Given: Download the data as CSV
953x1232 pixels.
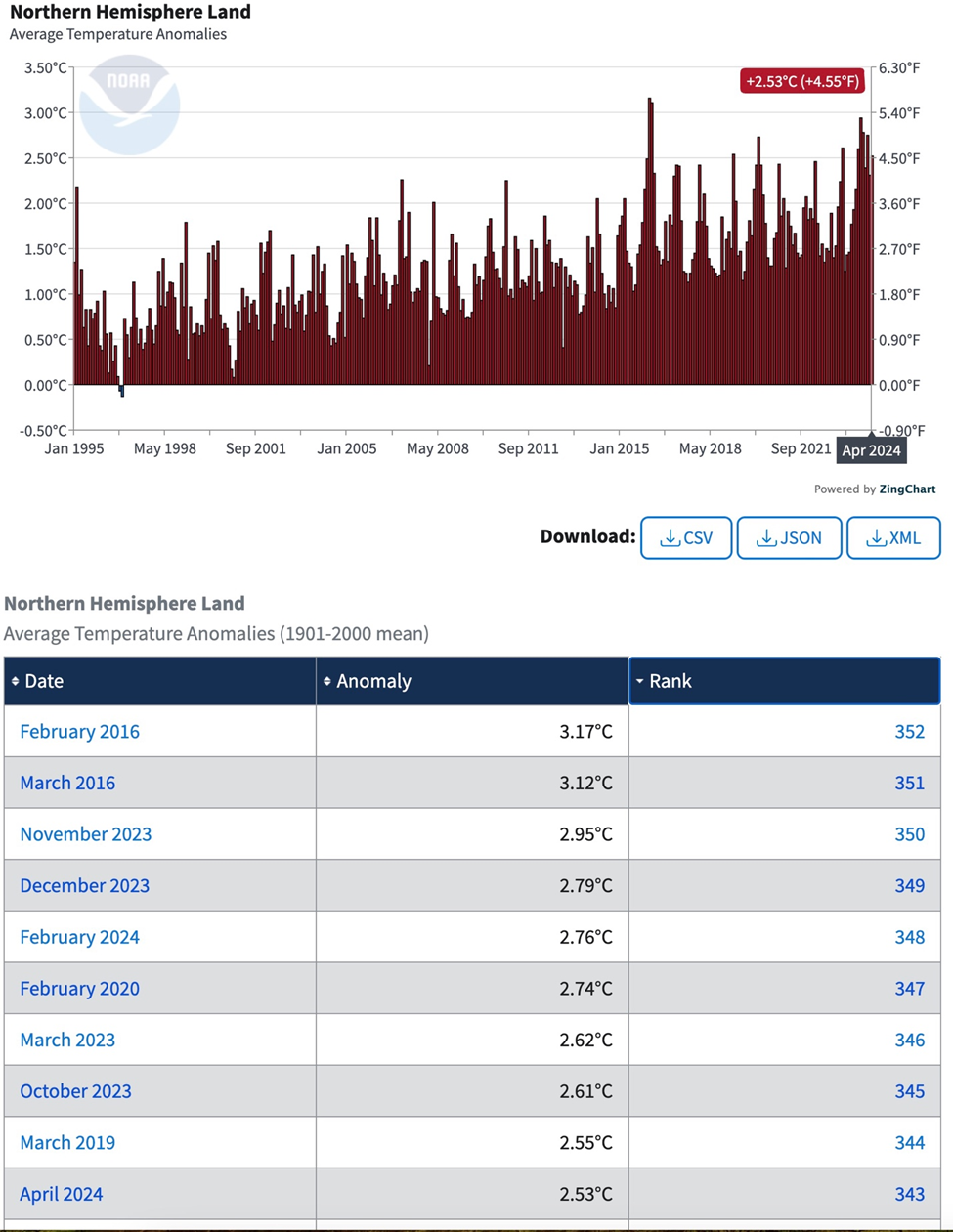Looking at the screenshot, I should (x=685, y=538).
